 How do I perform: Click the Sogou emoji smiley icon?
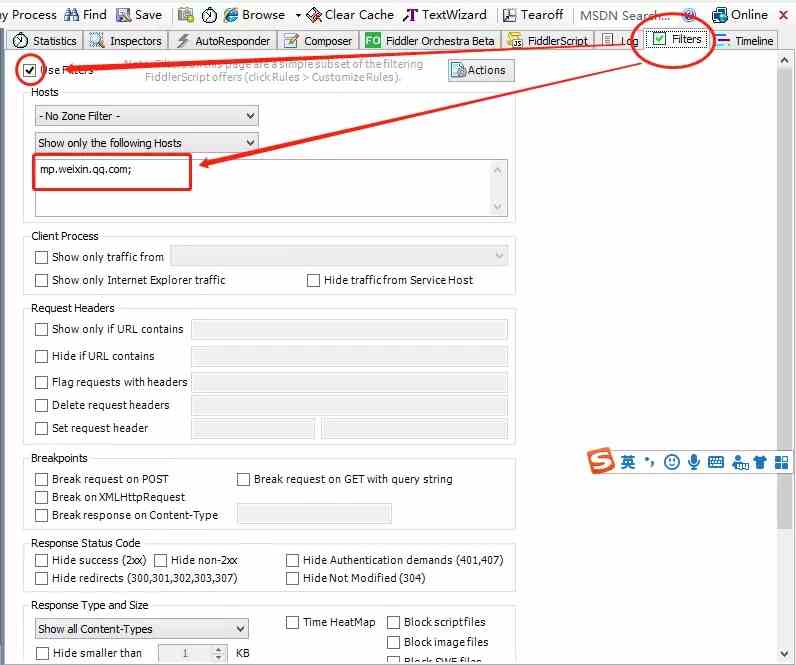672,462
